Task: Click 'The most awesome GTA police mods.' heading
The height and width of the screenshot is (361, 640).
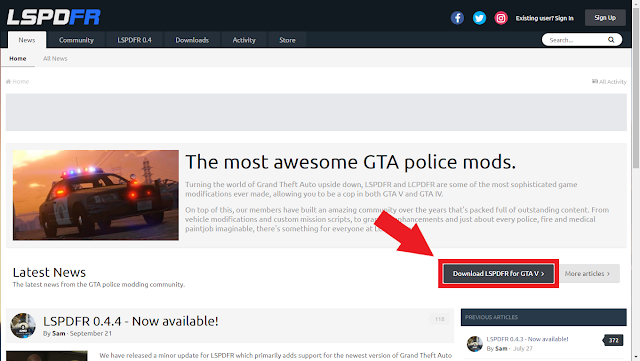Action: coord(351,162)
